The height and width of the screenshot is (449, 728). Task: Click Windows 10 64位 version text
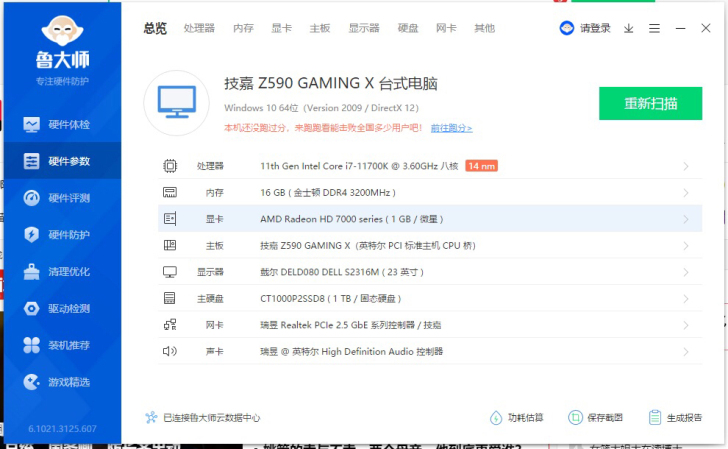321,108
